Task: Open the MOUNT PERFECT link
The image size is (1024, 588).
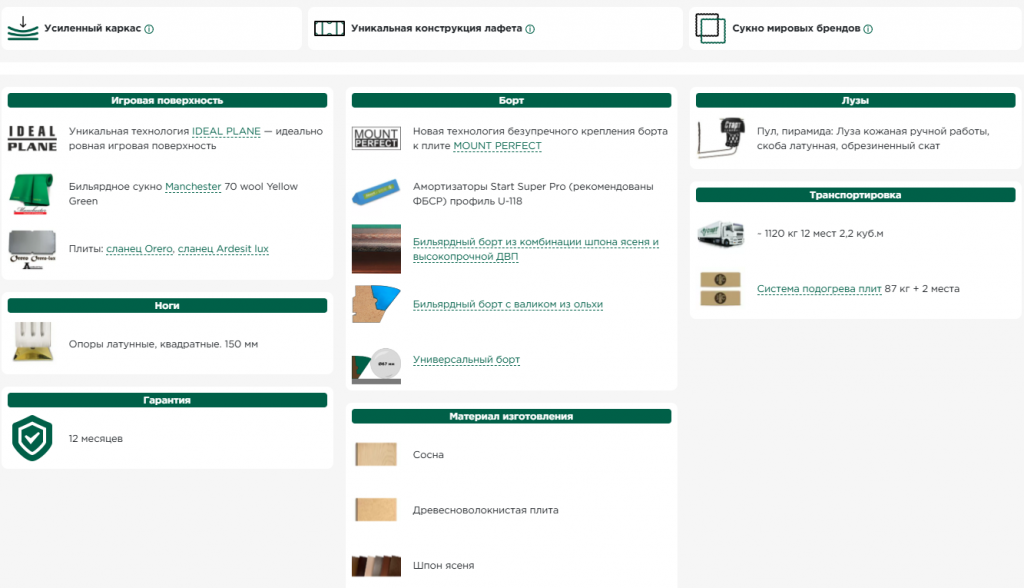Action: [x=497, y=146]
